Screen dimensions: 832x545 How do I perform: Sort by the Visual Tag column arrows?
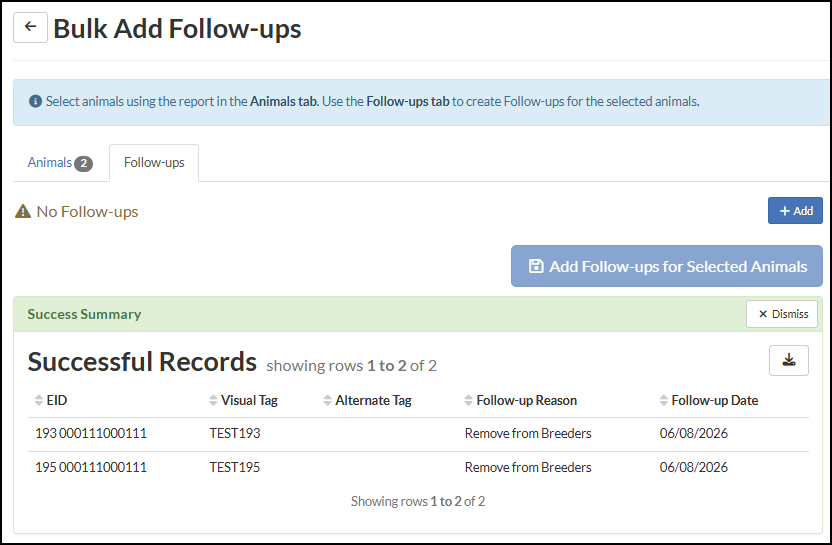point(213,400)
